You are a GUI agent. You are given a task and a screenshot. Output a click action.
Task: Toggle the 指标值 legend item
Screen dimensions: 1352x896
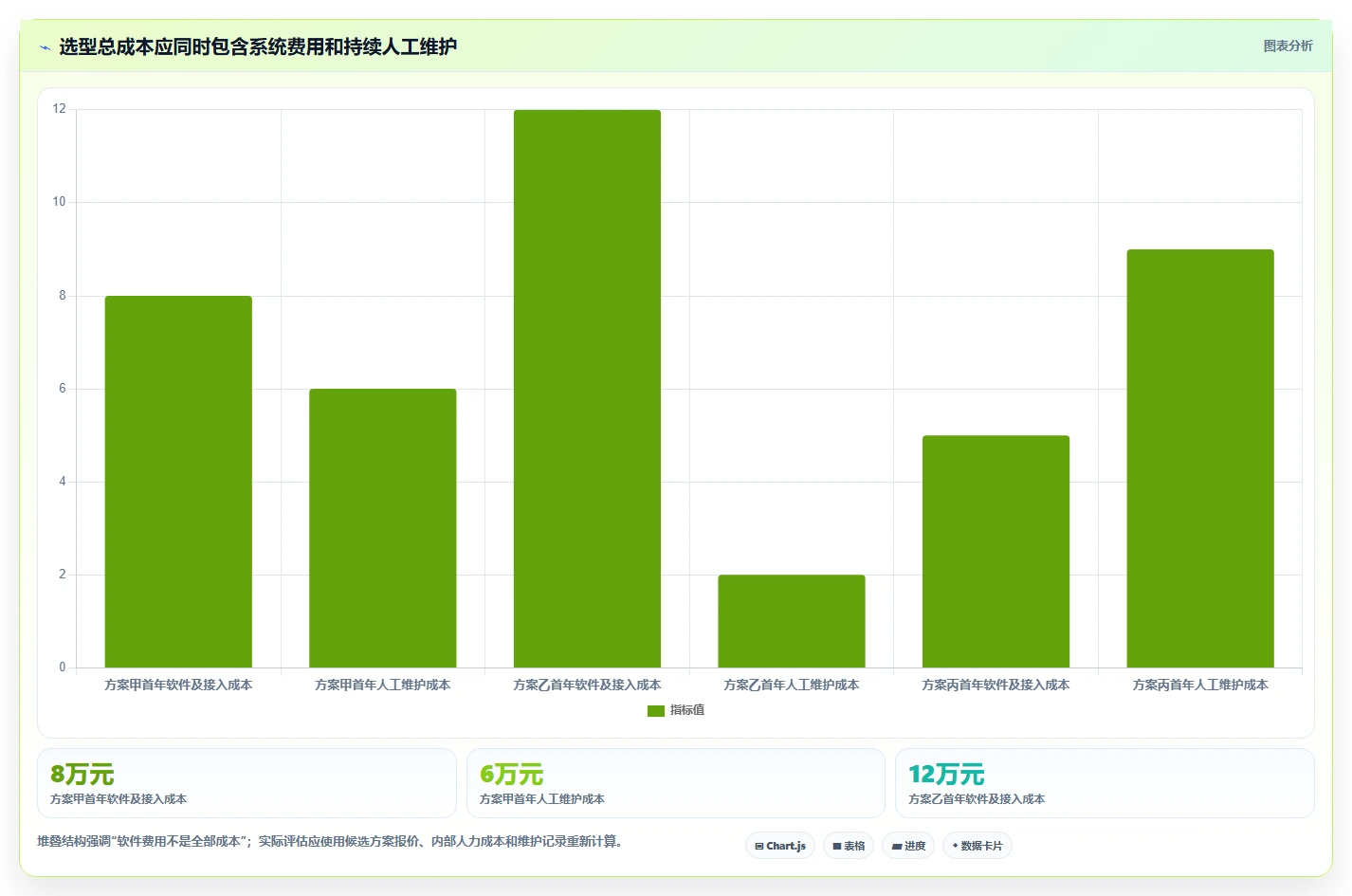[675, 710]
